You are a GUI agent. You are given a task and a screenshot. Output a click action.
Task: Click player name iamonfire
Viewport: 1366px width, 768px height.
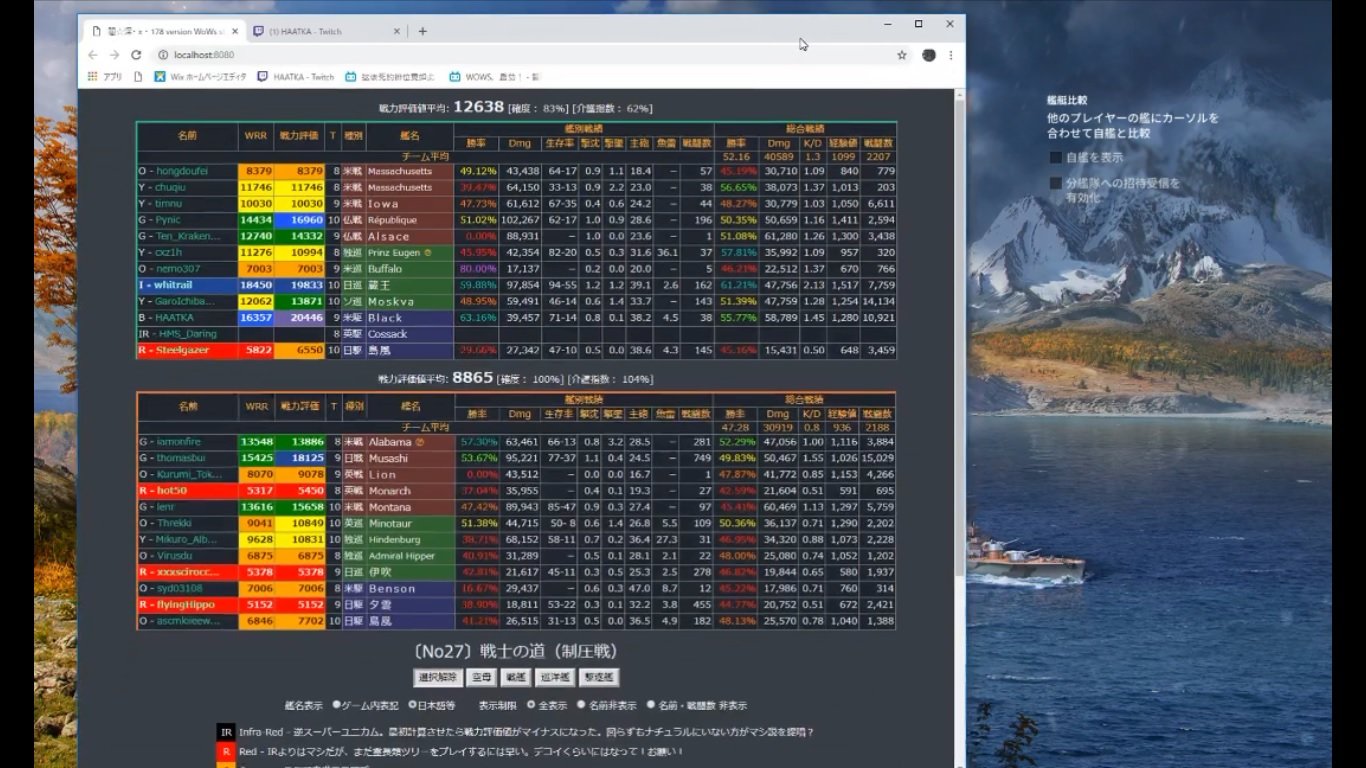179,442
